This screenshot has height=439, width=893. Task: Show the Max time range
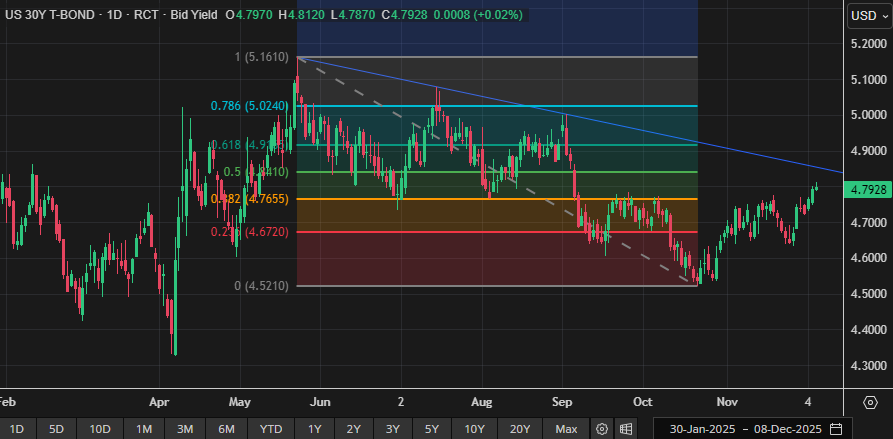[x=566, y=429]
